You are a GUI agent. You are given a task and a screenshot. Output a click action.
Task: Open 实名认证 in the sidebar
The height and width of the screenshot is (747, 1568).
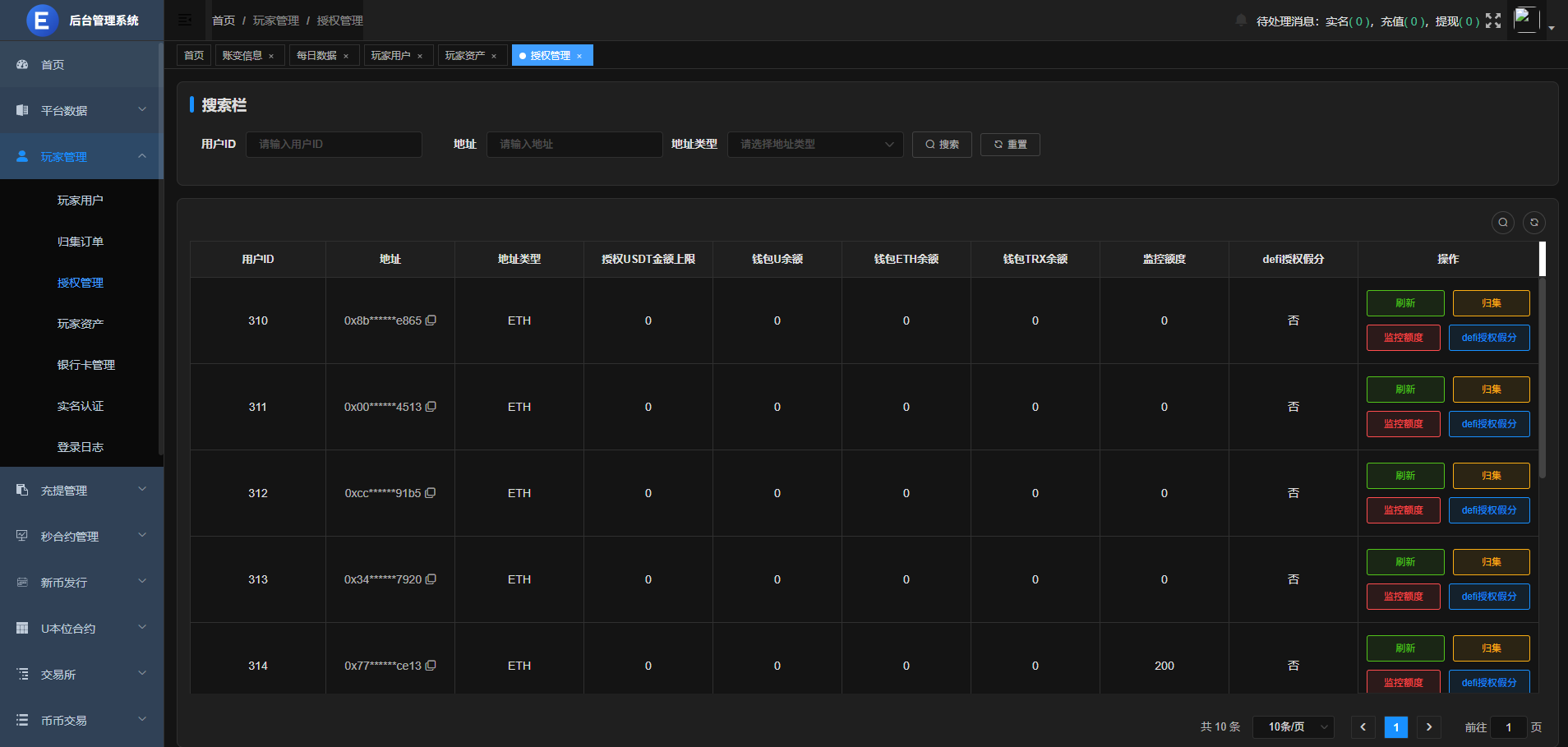click(81, 406)
